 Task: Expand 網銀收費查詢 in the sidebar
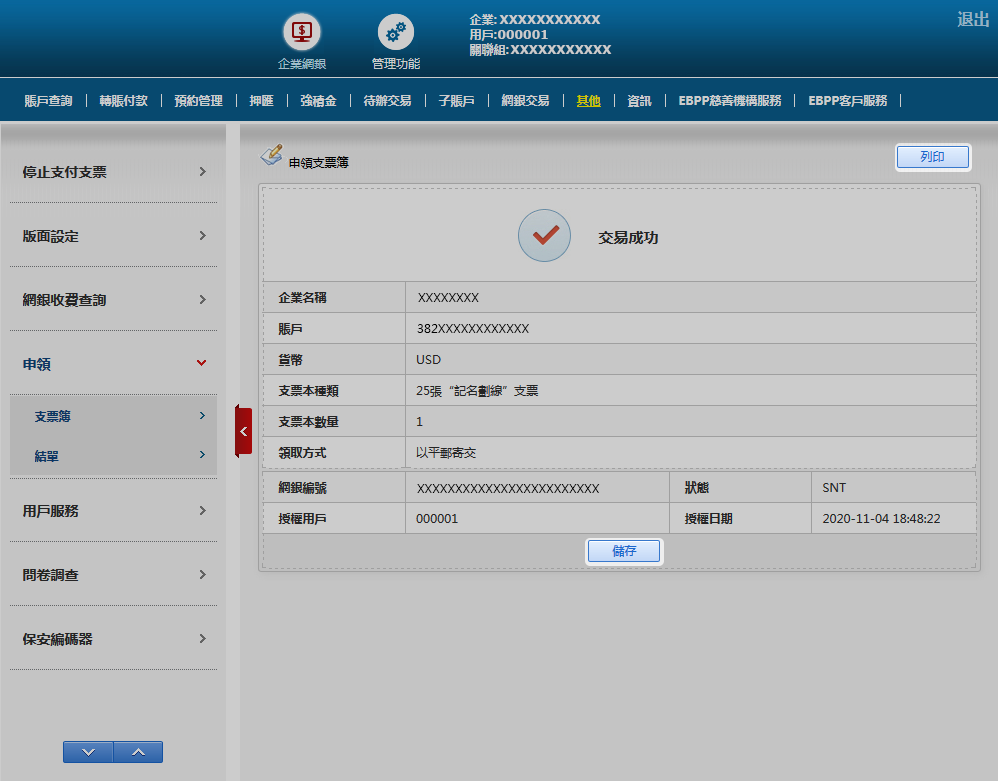pyautogui.click(x=113, y=300)
